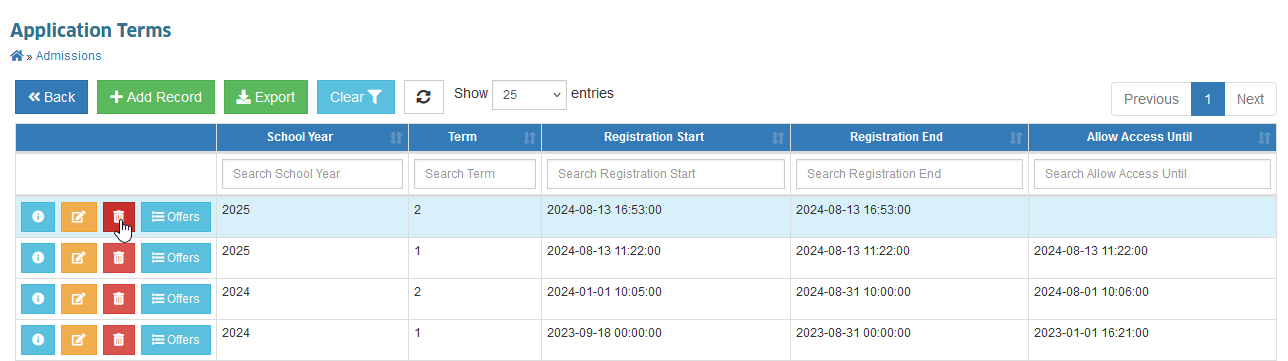Image resolution: width=1288 pixels, height=361 pixels.
Task: Sort by Term column arrows
Action: click(529, 138)
